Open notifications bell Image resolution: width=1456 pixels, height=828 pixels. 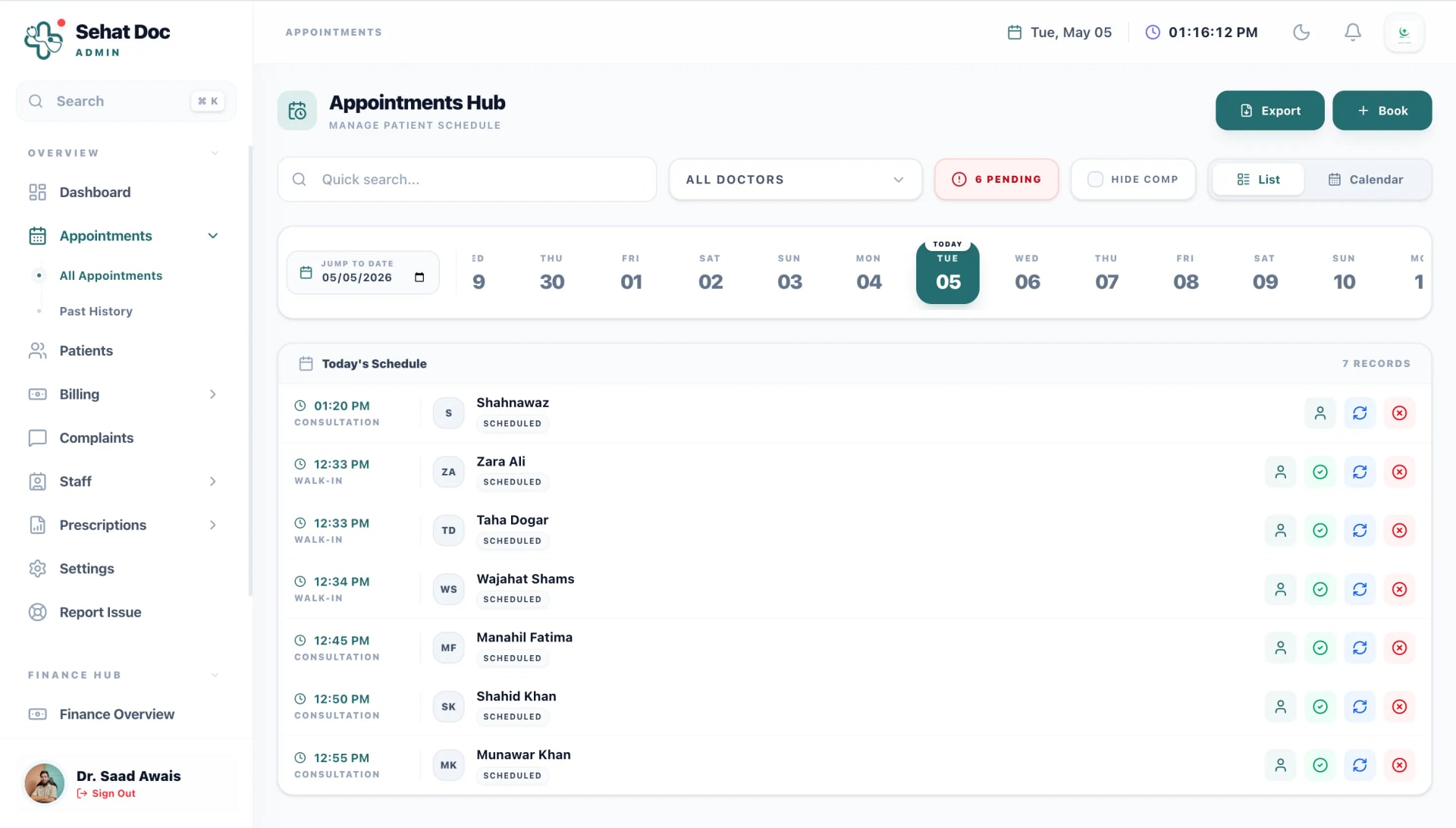(1353, 32)
